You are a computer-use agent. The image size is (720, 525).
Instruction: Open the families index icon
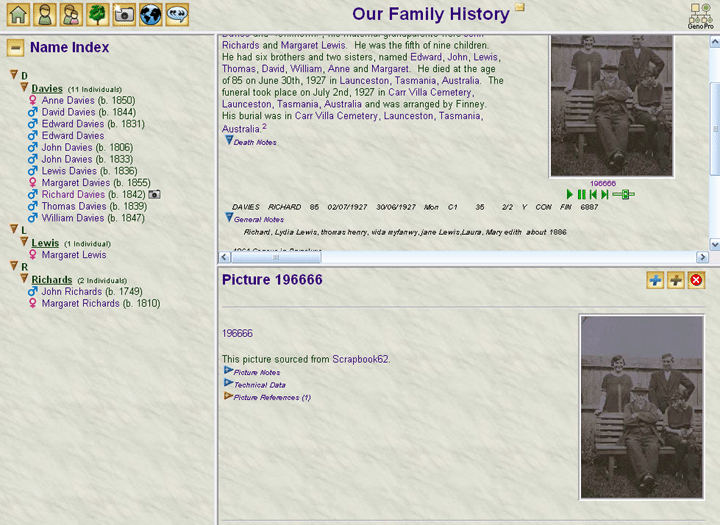click(x=71, y=14)
